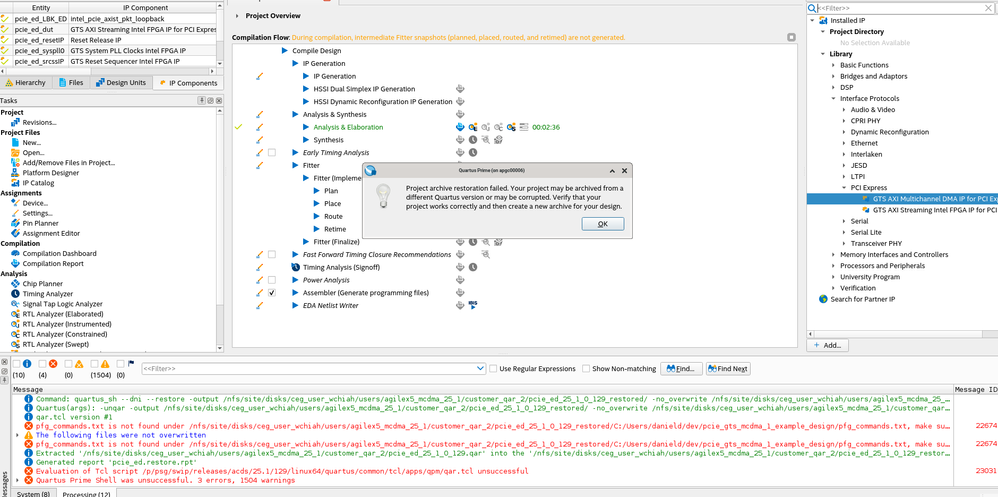
Task: Toggle error messages filter checkbox
Action: (42, 364)
